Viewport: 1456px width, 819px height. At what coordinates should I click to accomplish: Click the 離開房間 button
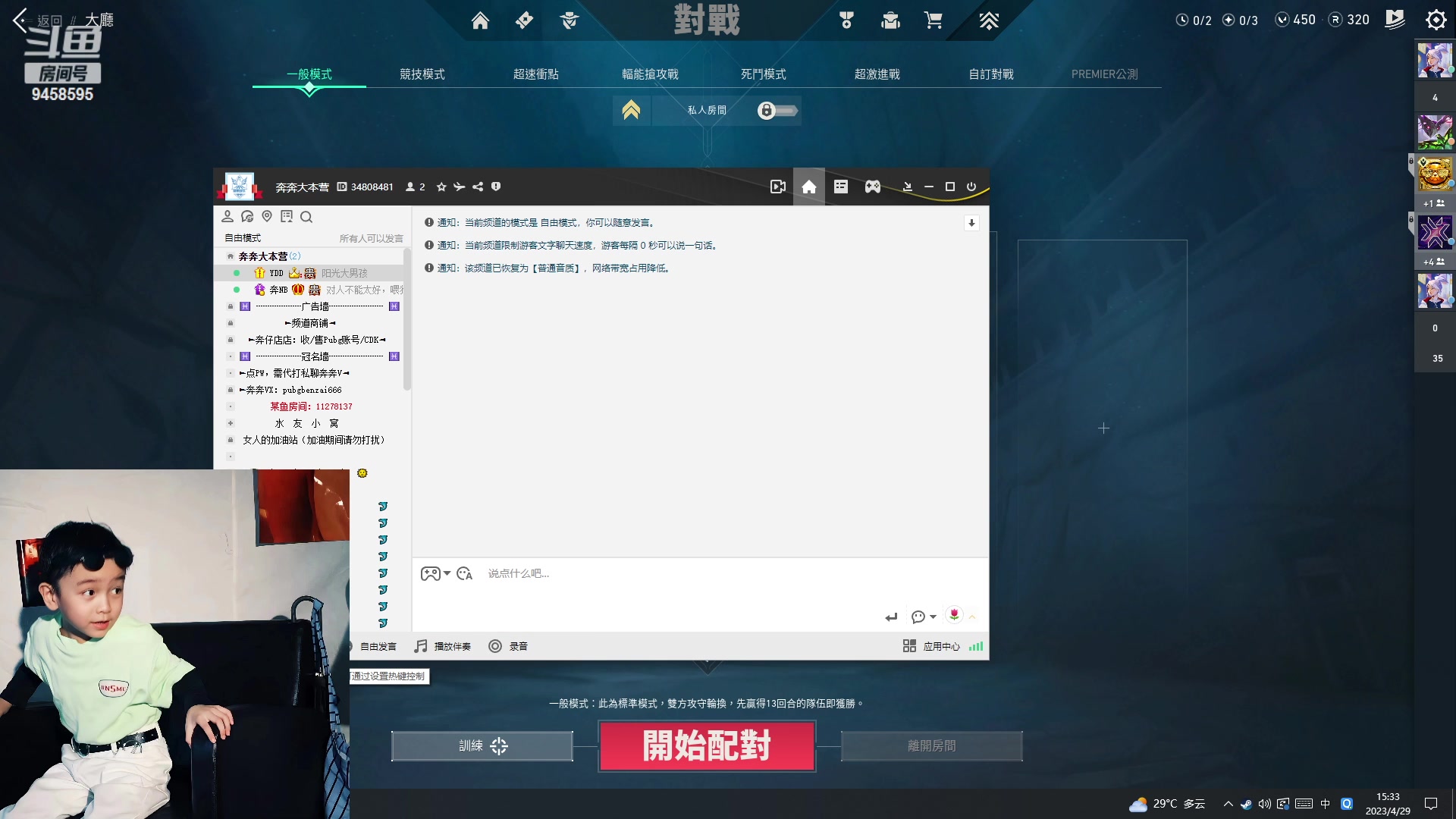tap(932, 746)
